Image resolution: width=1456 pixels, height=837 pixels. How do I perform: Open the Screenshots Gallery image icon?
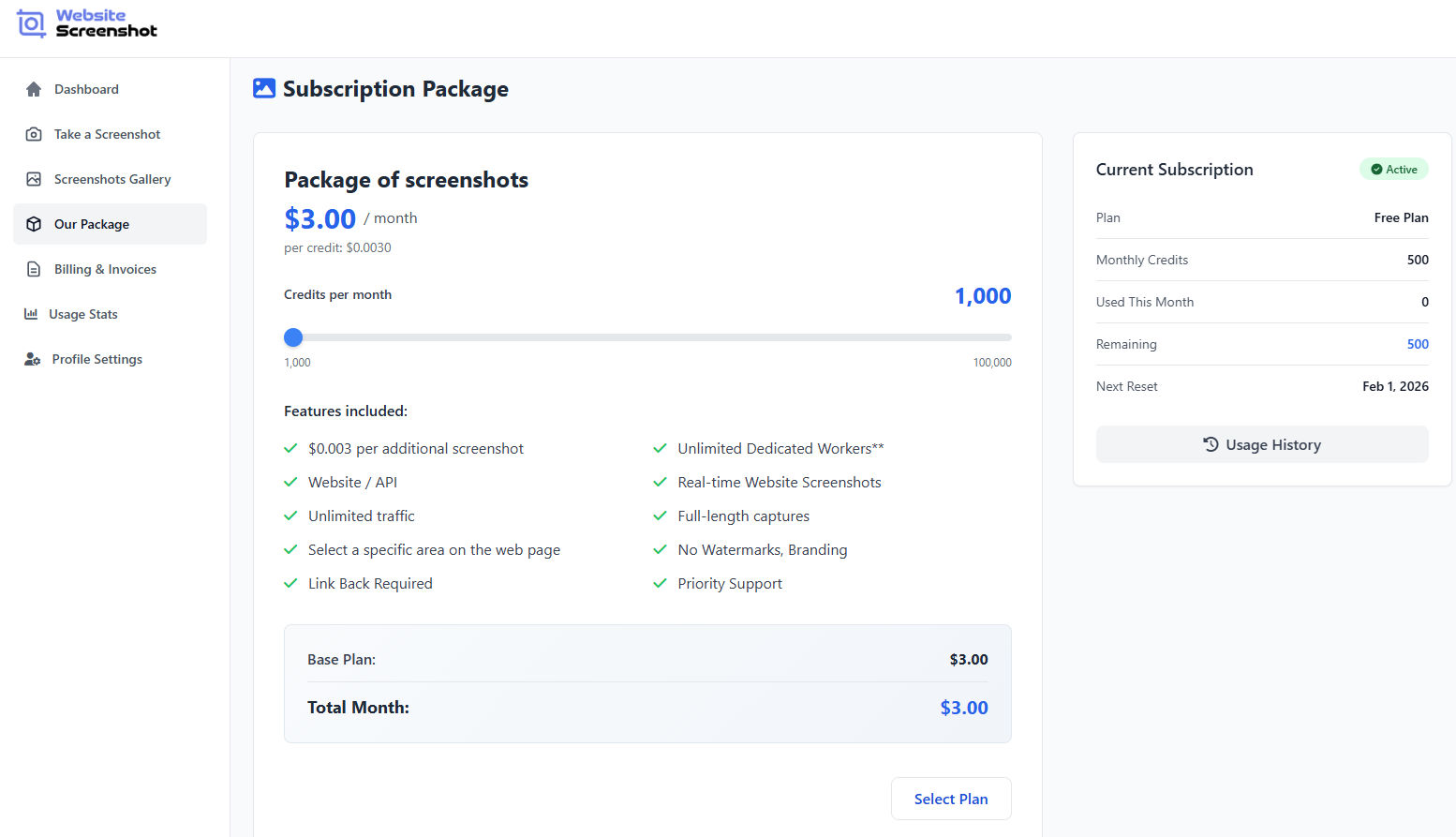pos(33,179)
